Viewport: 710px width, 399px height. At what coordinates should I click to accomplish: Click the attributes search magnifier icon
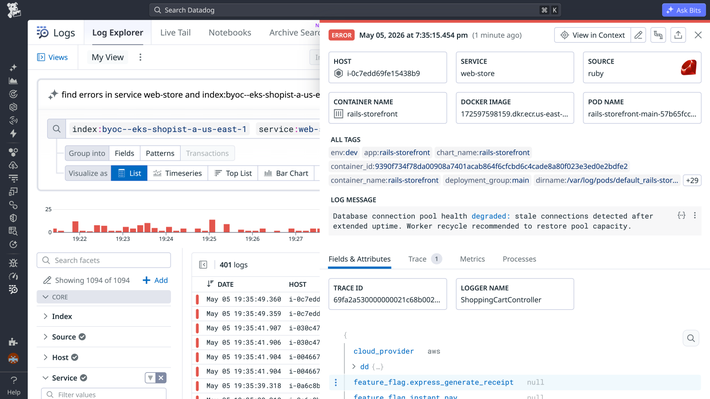(691, 338)
